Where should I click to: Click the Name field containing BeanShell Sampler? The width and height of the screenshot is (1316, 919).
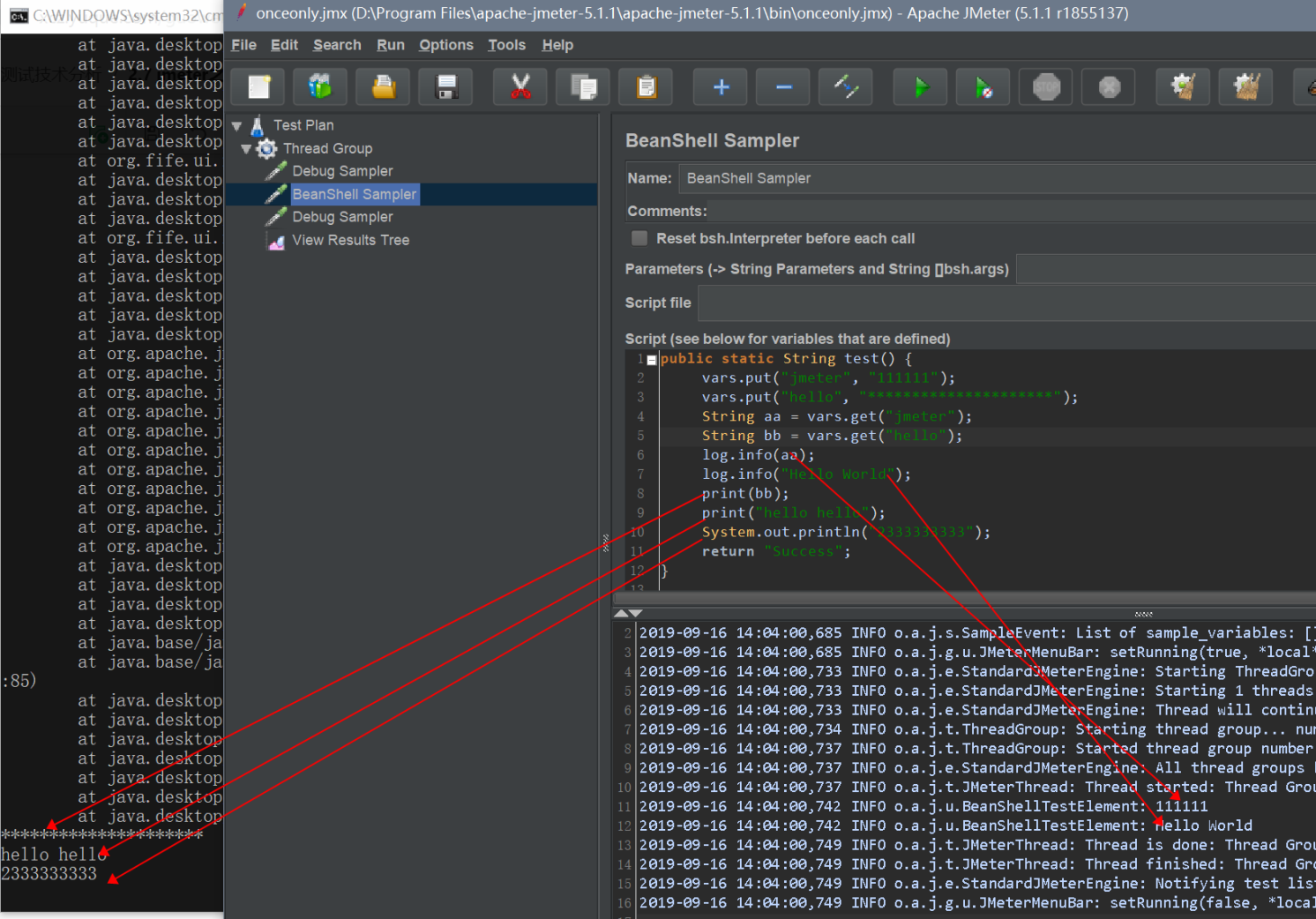pyautogui.click(x=997, y=178)
